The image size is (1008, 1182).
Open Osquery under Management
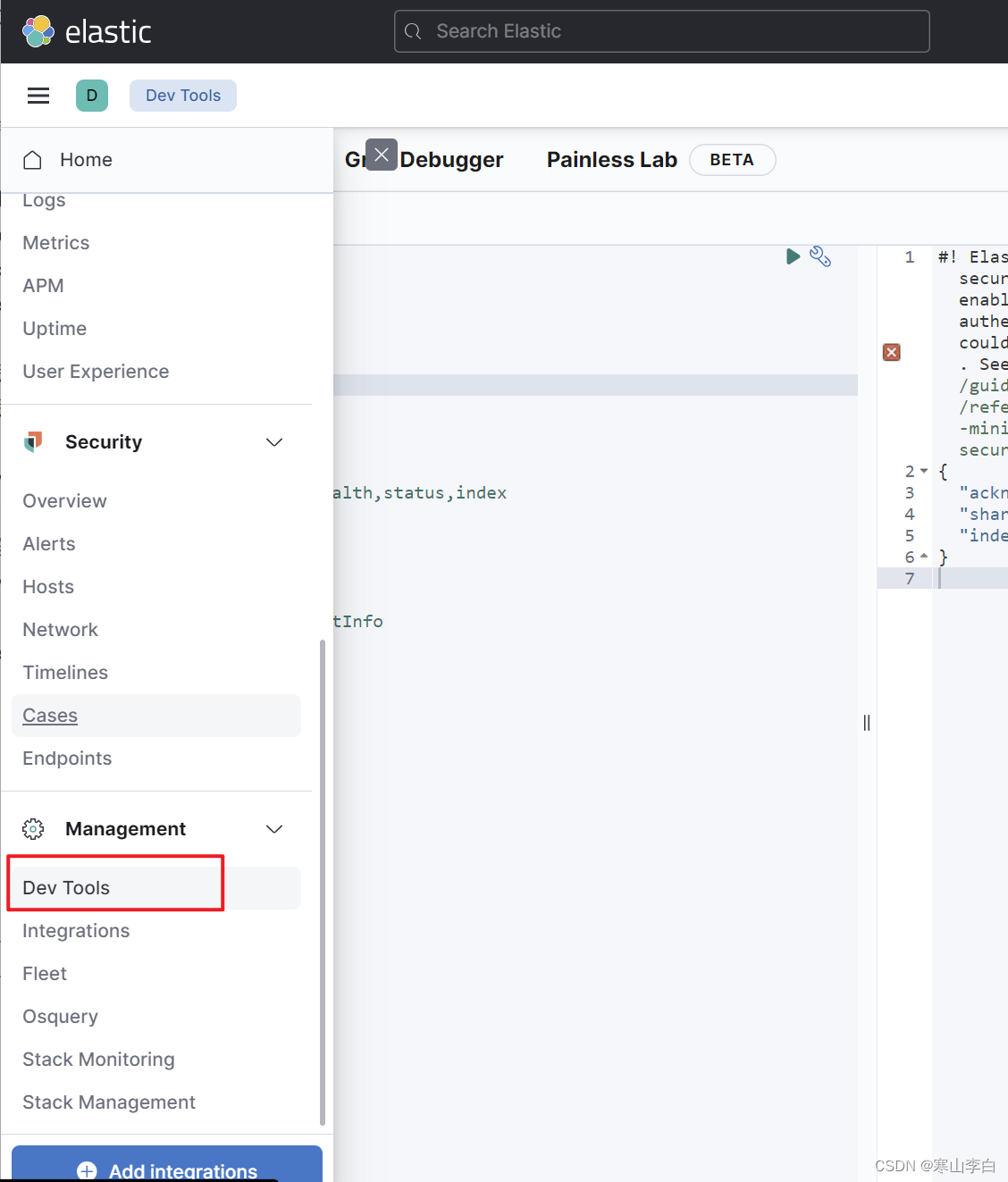(x=60, y=1017)
